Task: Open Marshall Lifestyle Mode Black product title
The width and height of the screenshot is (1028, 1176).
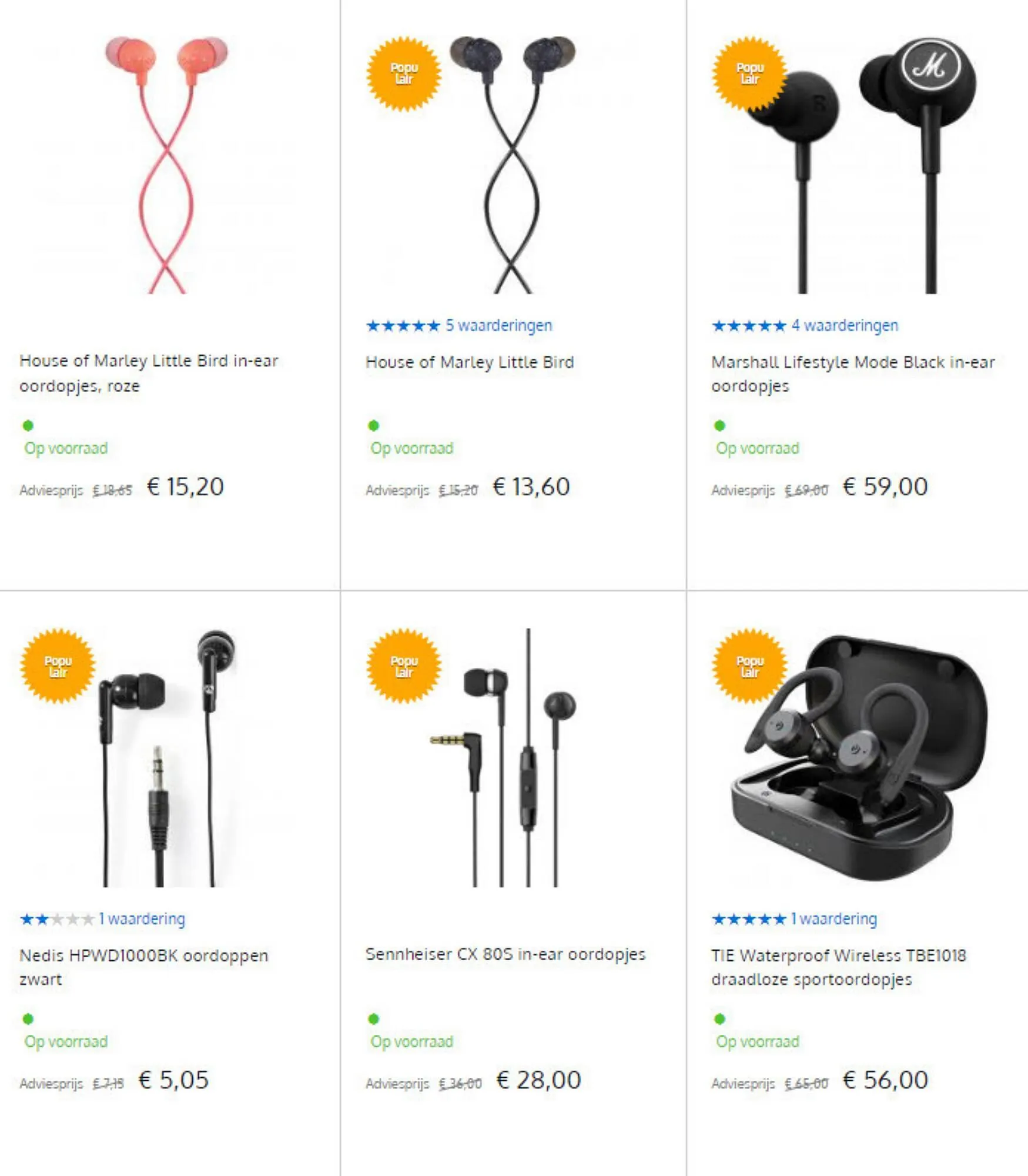Action: [x=853, y=373]
